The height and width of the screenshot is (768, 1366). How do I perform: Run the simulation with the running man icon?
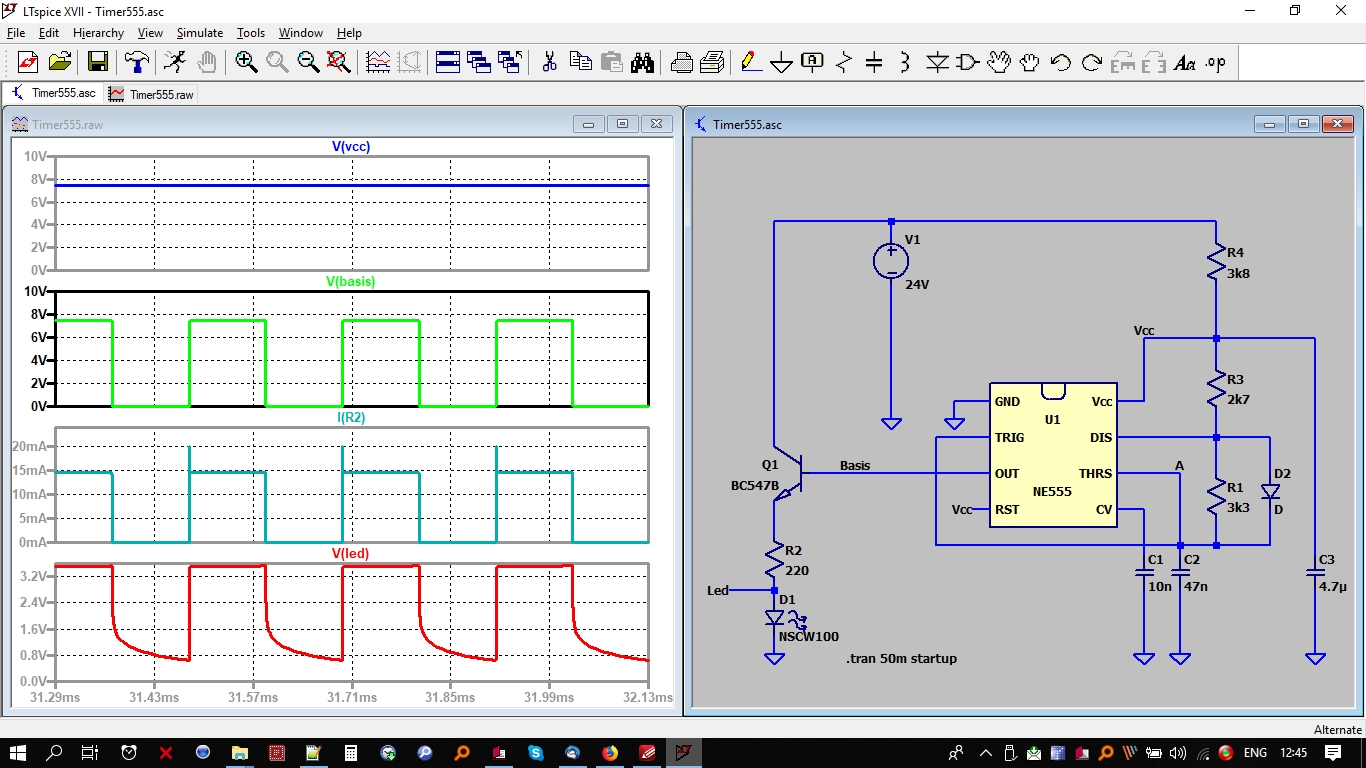click(x=175, y=62)
